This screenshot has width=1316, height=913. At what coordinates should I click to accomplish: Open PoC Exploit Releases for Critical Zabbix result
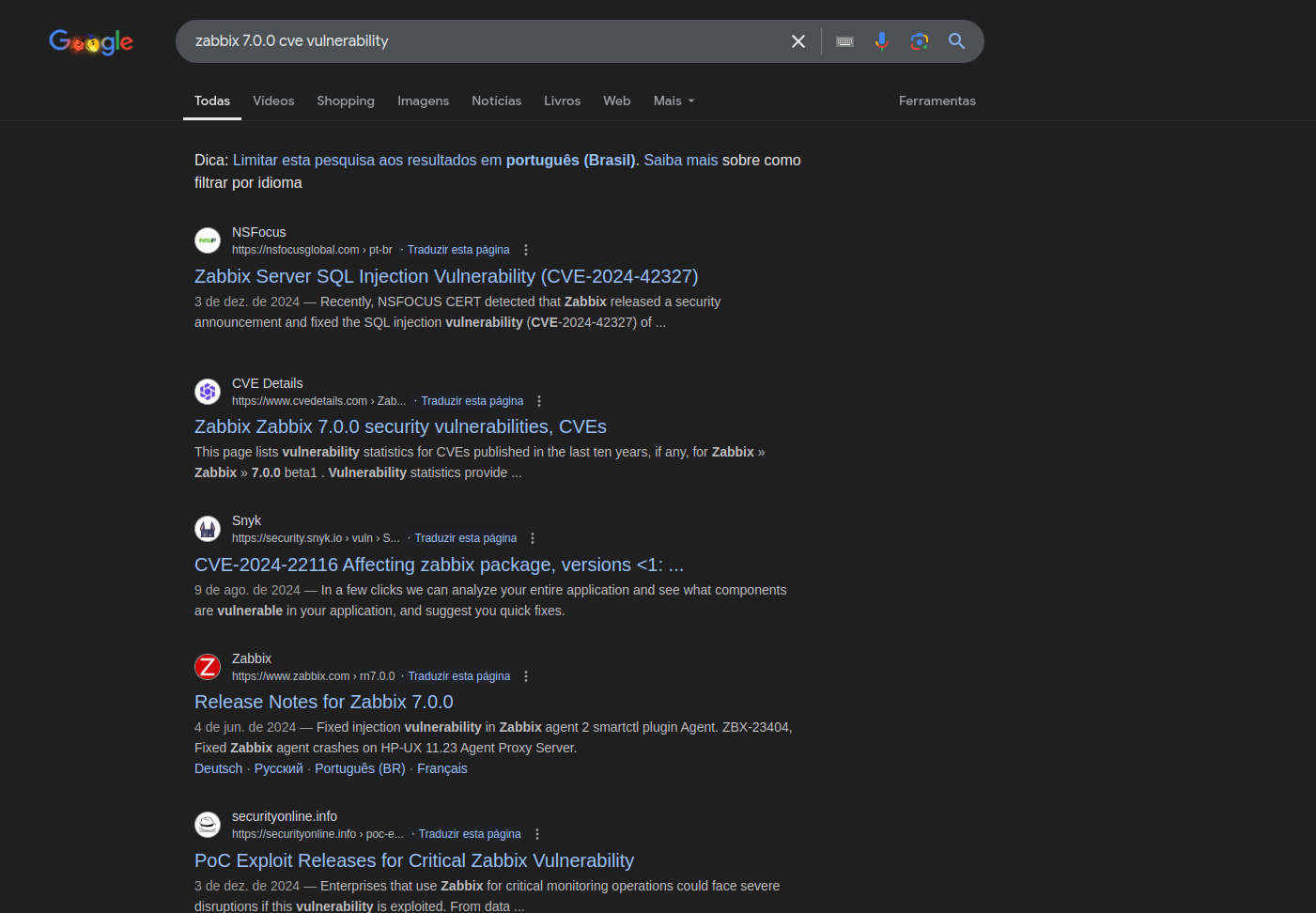tap(414, 860)
